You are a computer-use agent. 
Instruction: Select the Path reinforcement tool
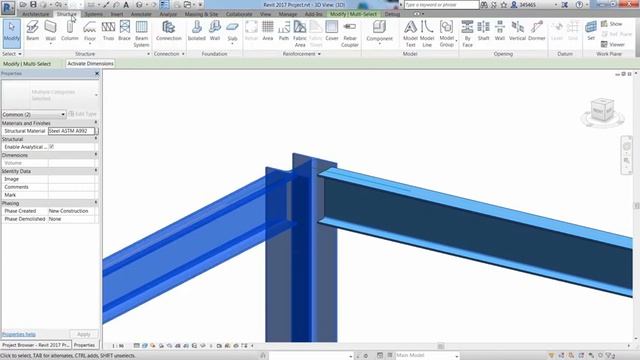[284, 31]
